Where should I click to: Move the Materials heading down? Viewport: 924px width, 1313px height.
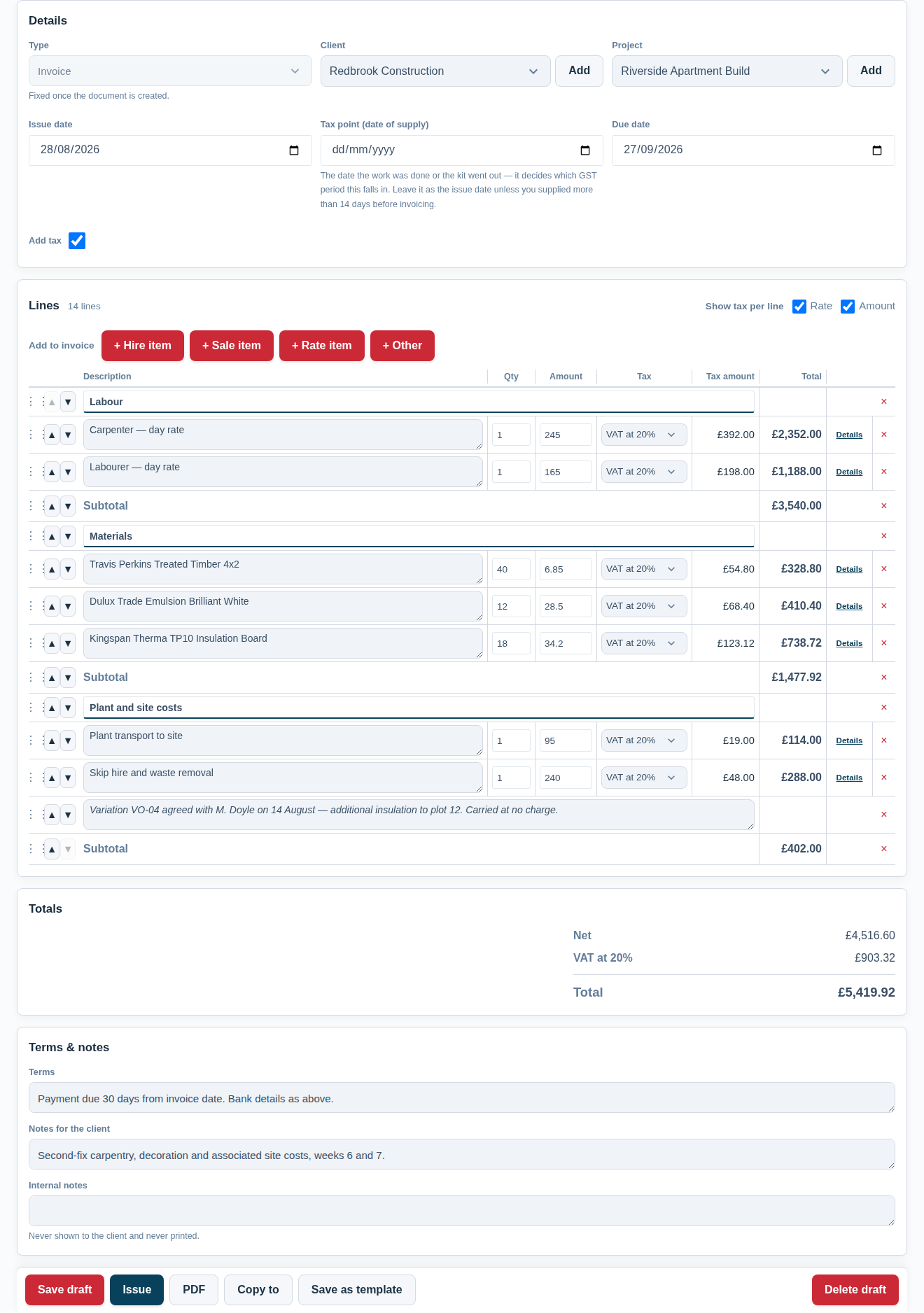pos(68,537)
